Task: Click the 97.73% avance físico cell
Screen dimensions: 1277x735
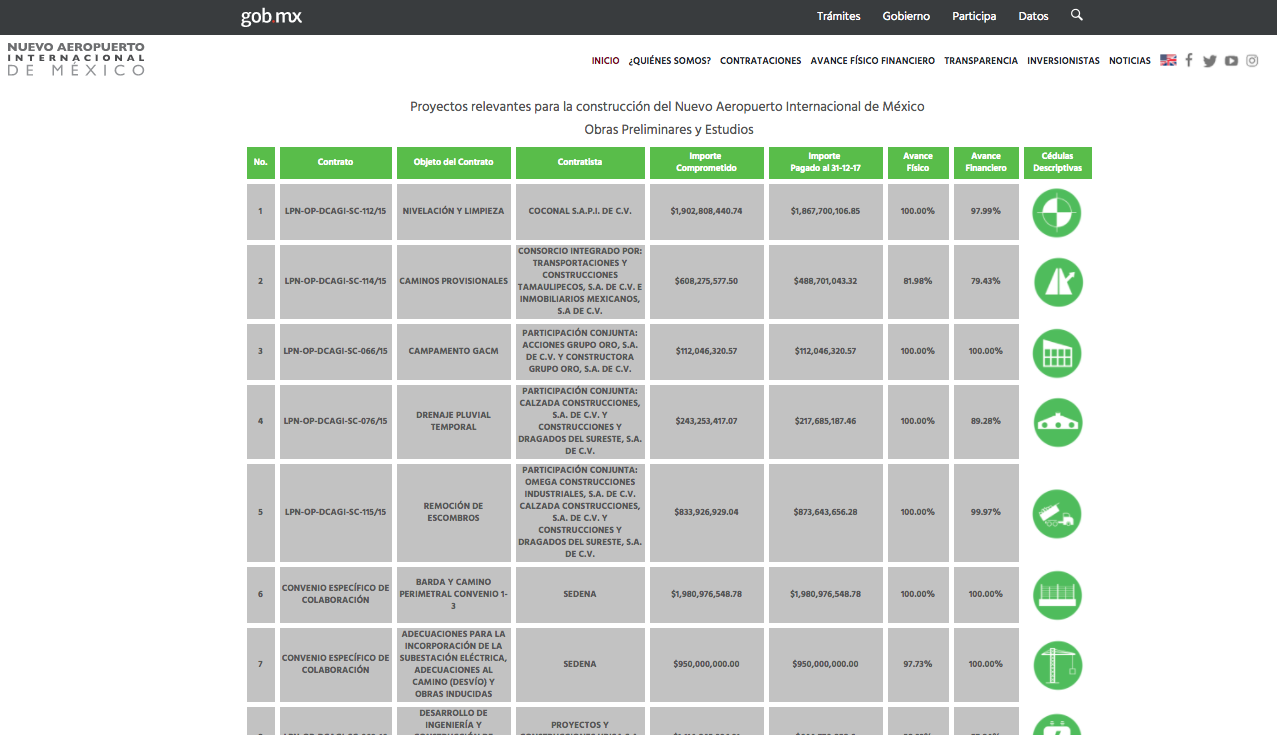Action: [917, 664]
